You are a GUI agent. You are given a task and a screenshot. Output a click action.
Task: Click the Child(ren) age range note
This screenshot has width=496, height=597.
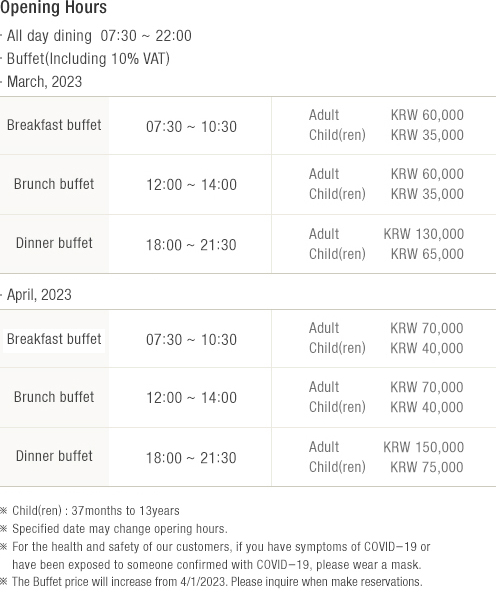point(96,511)
